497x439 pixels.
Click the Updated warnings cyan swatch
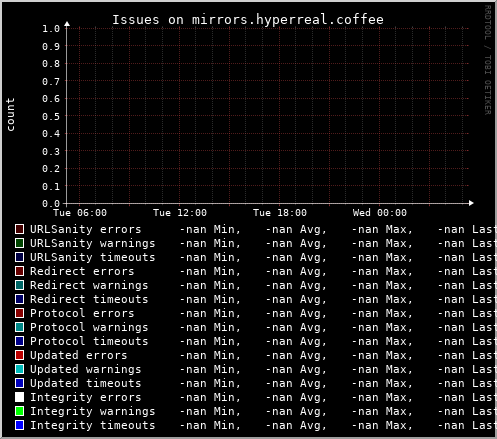point(19,369)
